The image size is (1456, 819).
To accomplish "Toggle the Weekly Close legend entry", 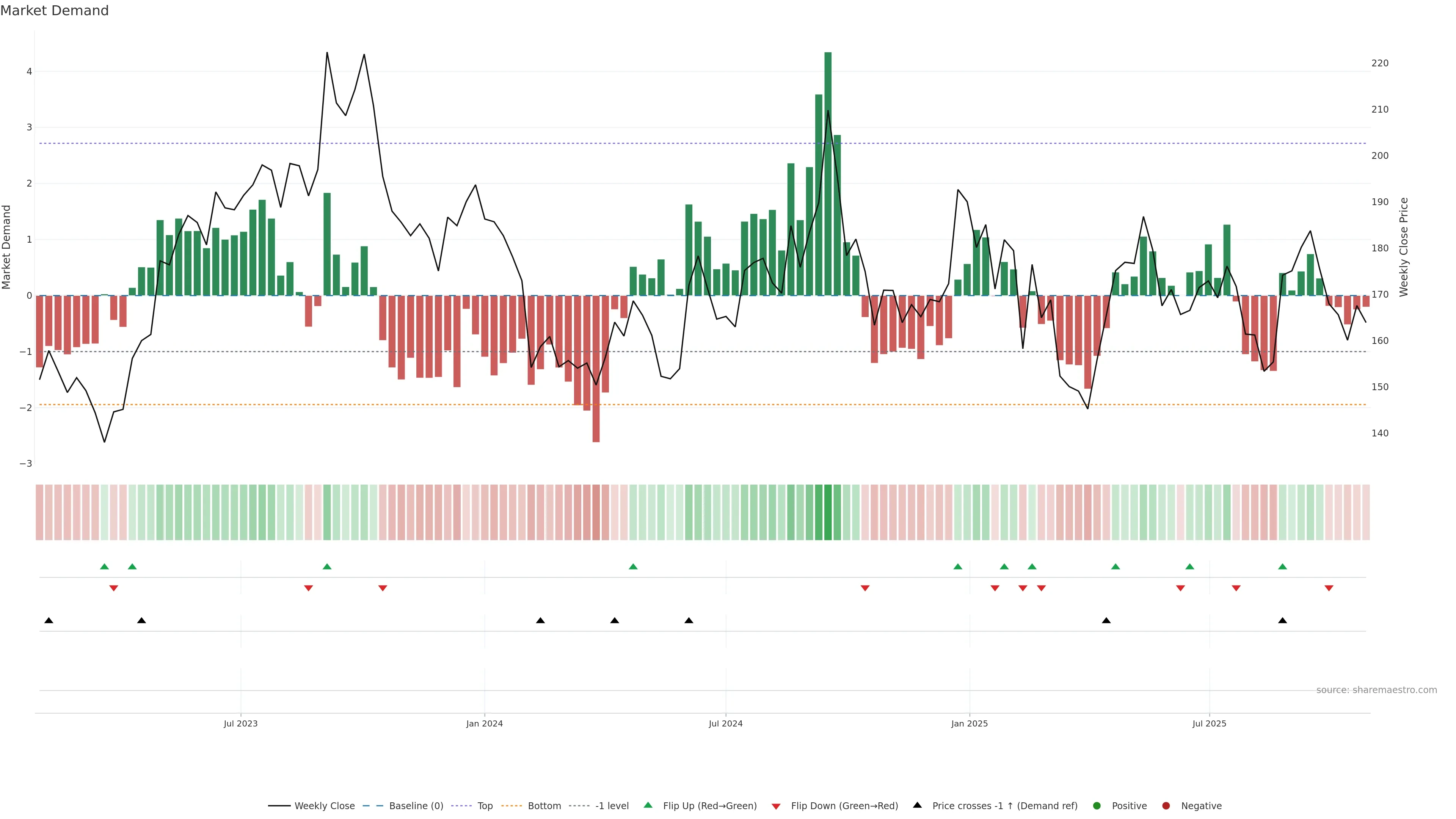I will coord(325,805).
